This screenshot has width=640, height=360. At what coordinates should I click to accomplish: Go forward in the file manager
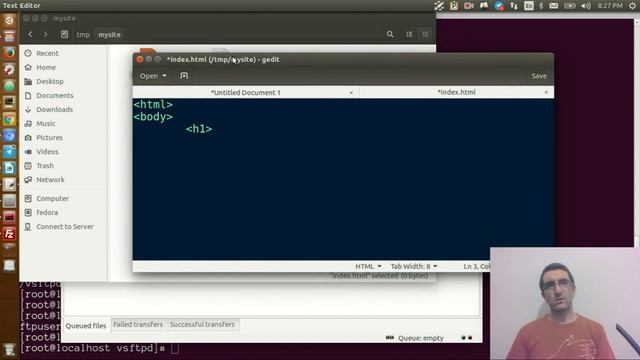[x=45, y=34]
